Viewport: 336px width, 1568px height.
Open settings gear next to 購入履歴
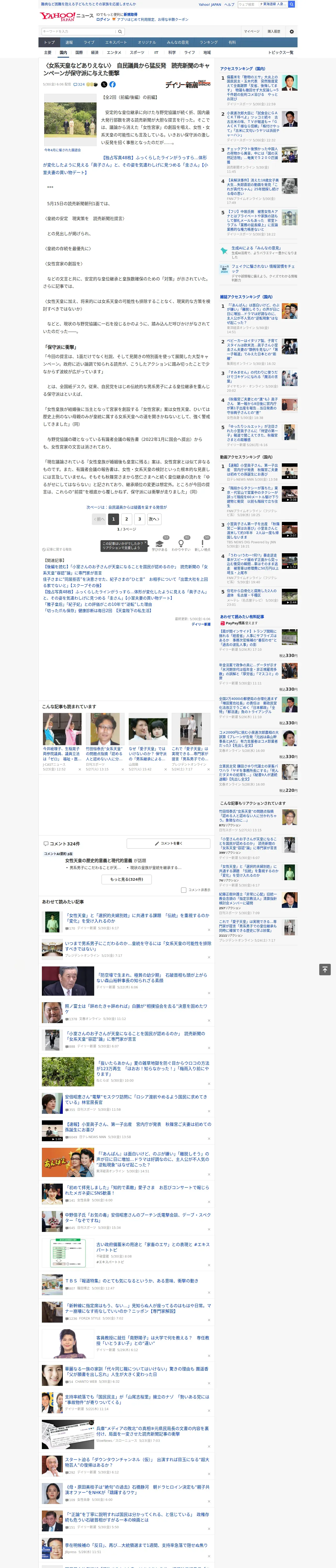[x=292, y=32]
